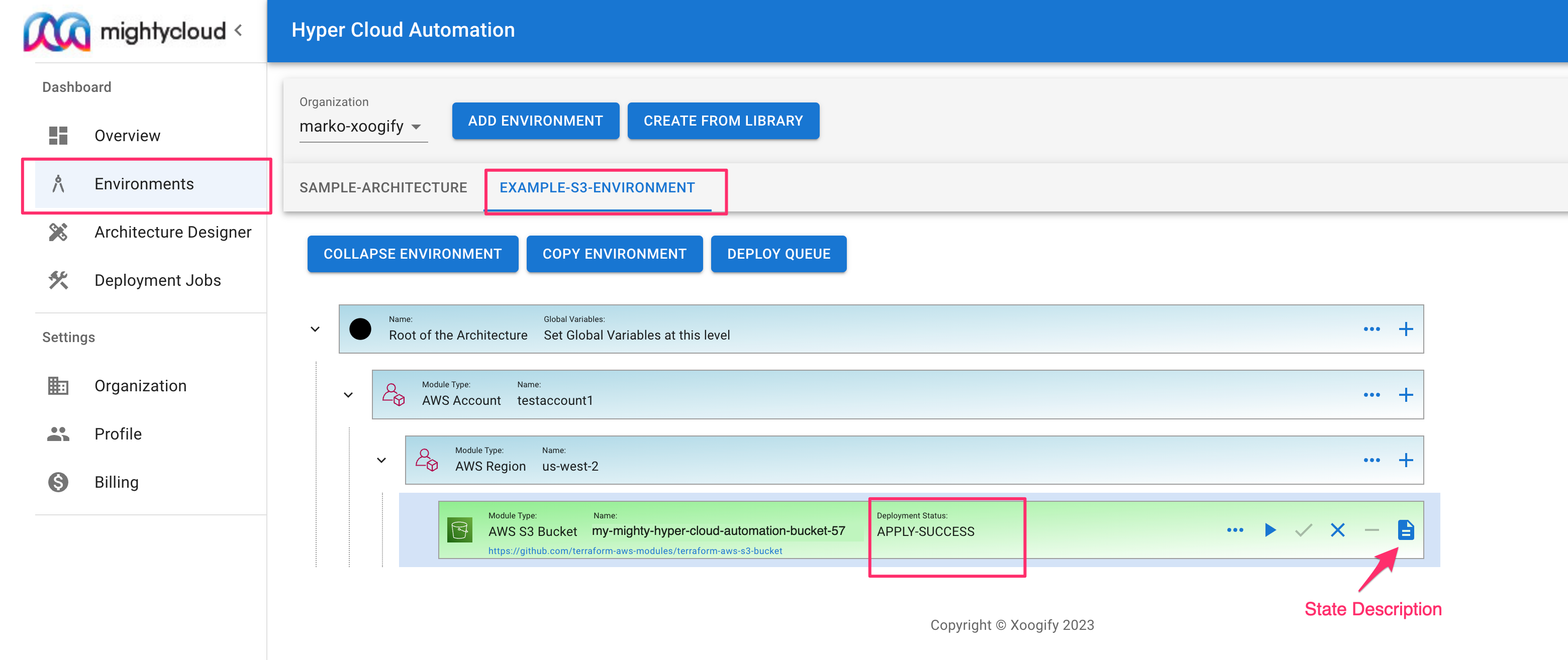The height and width of the screenshot is (660, 1568).
Task: Collapse sidebar with arrow next to mightycloud logo
Action: [239, 30]
